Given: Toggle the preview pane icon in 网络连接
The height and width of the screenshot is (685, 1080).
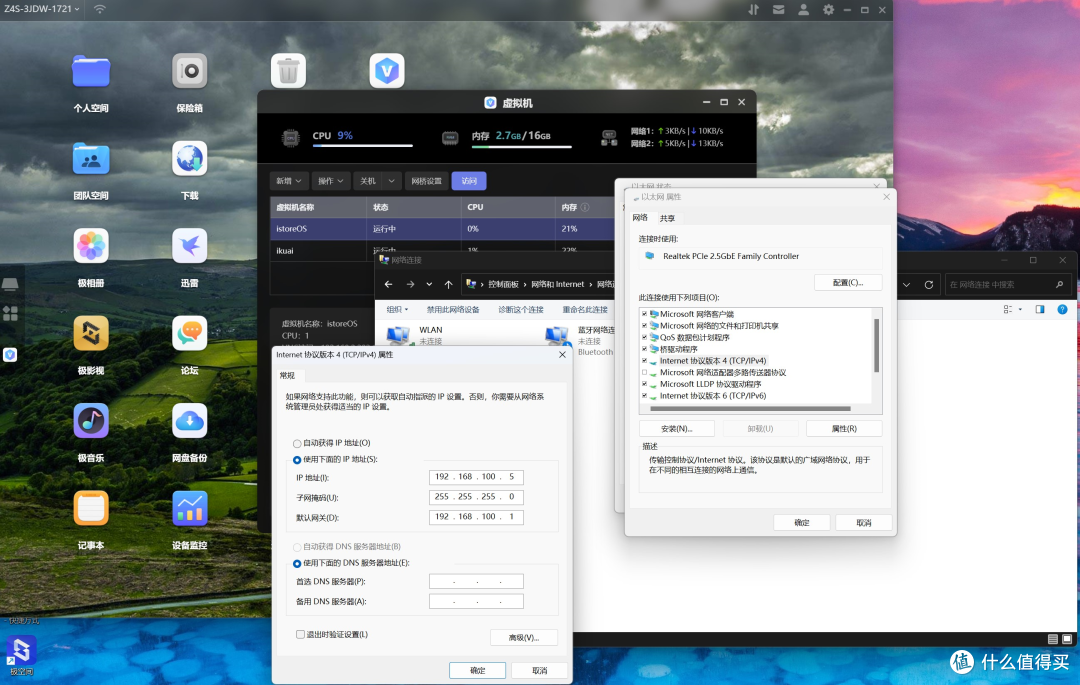Looking at the screenshot, I should (x=1040, y=309).
